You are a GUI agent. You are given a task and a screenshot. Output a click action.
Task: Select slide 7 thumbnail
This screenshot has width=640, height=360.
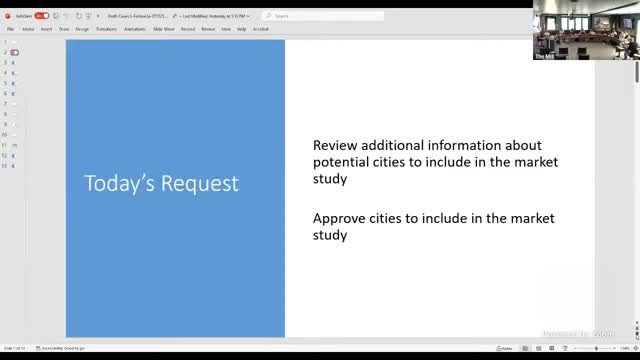14,104
